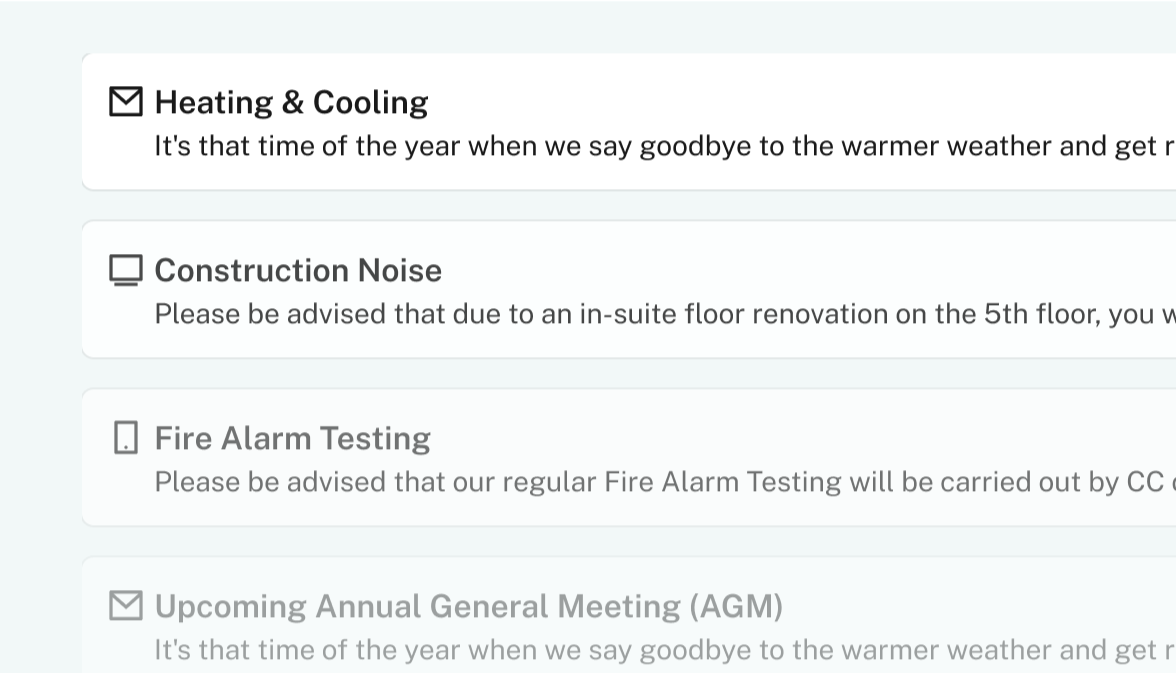
Task: Select the Construction Noise card's empty top padding
Action: 600,236
